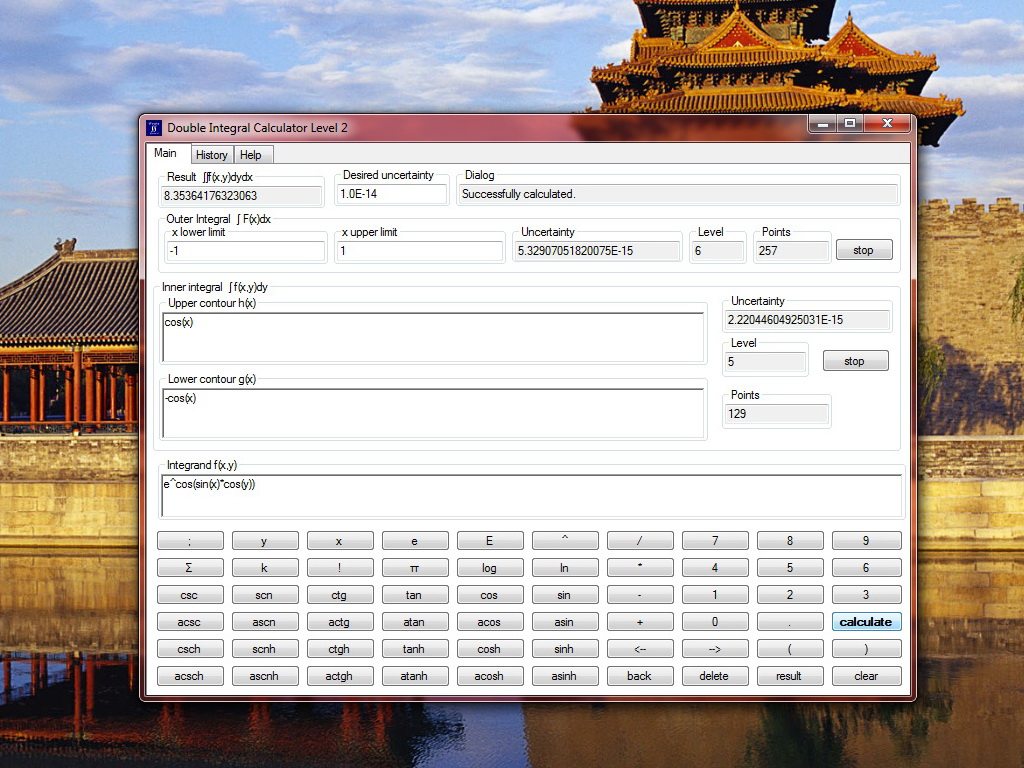Open the Help tab

click(251, 155)
